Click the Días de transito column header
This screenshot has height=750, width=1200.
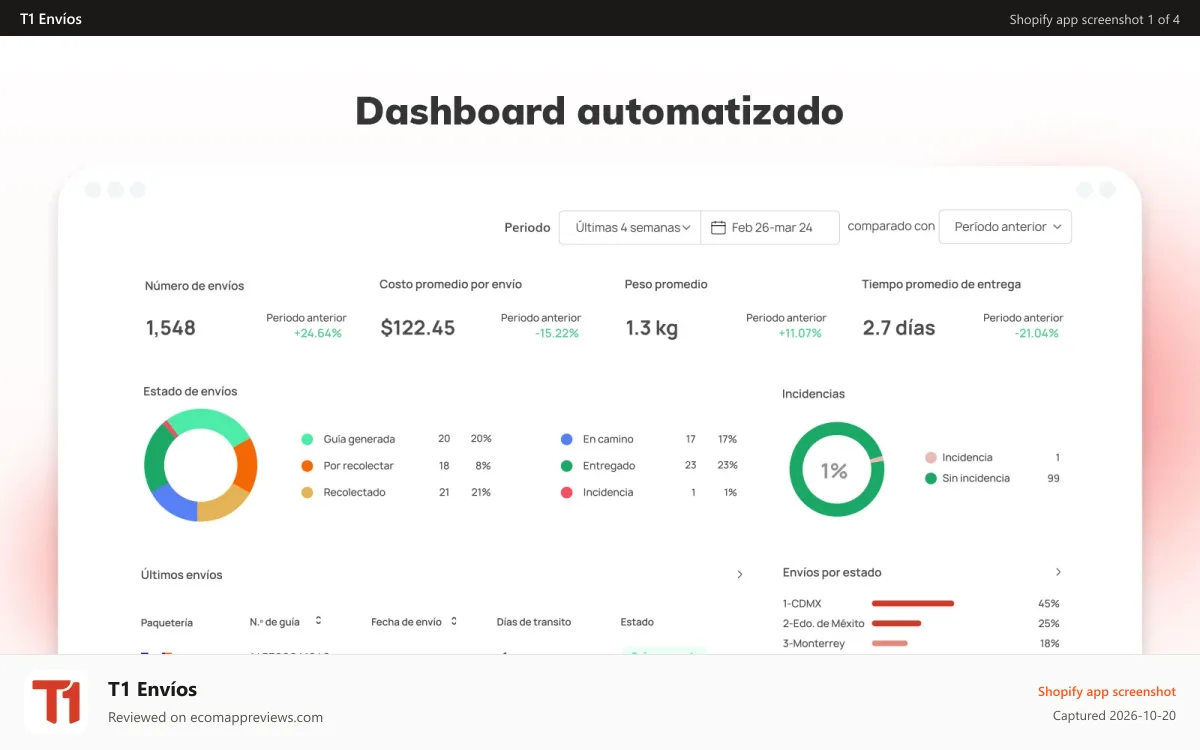pos(534,622)
